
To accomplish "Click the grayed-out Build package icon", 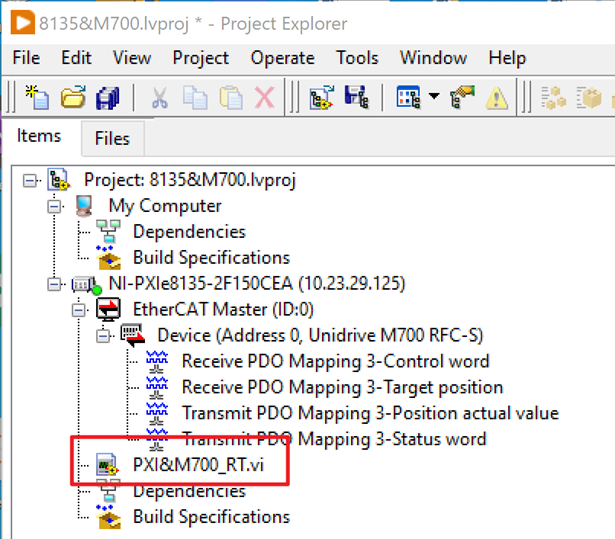I will 589,98.
